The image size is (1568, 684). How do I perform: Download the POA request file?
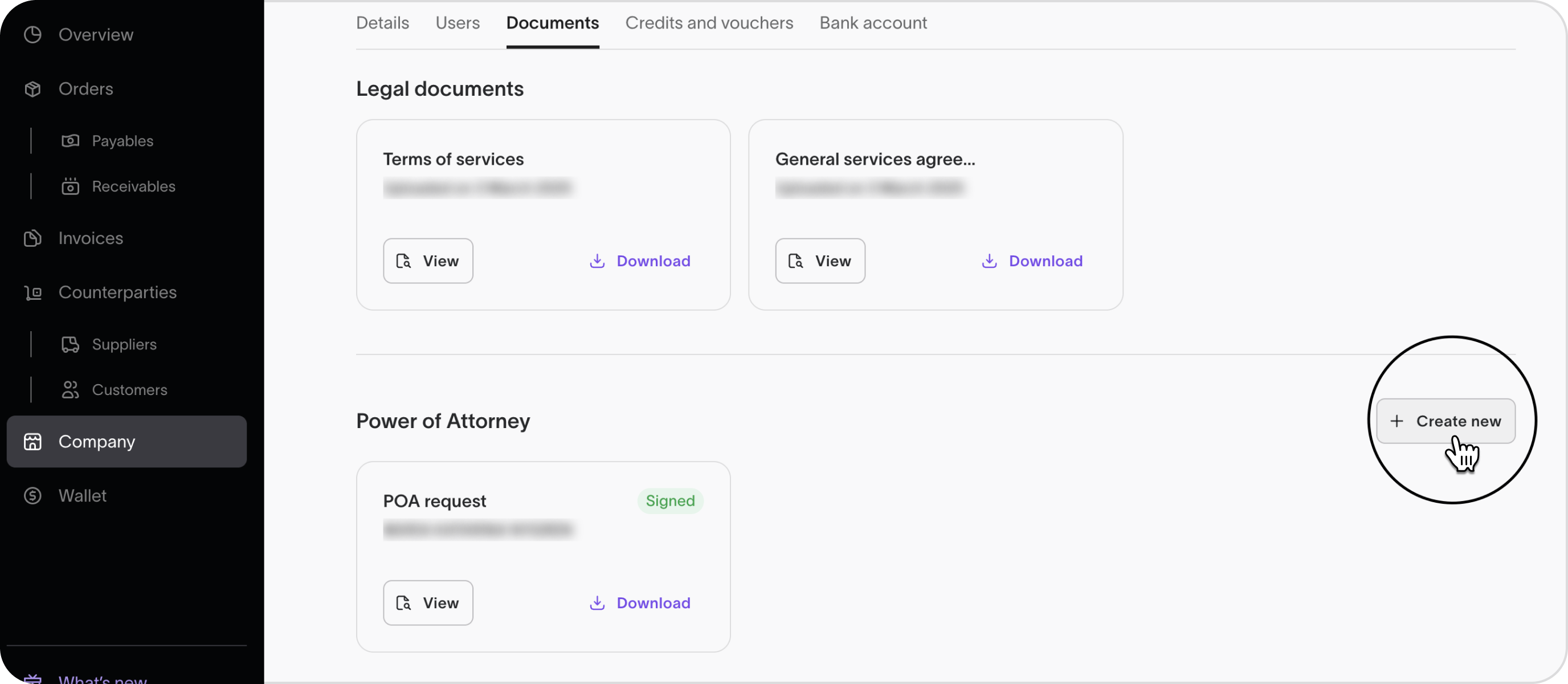640,602
